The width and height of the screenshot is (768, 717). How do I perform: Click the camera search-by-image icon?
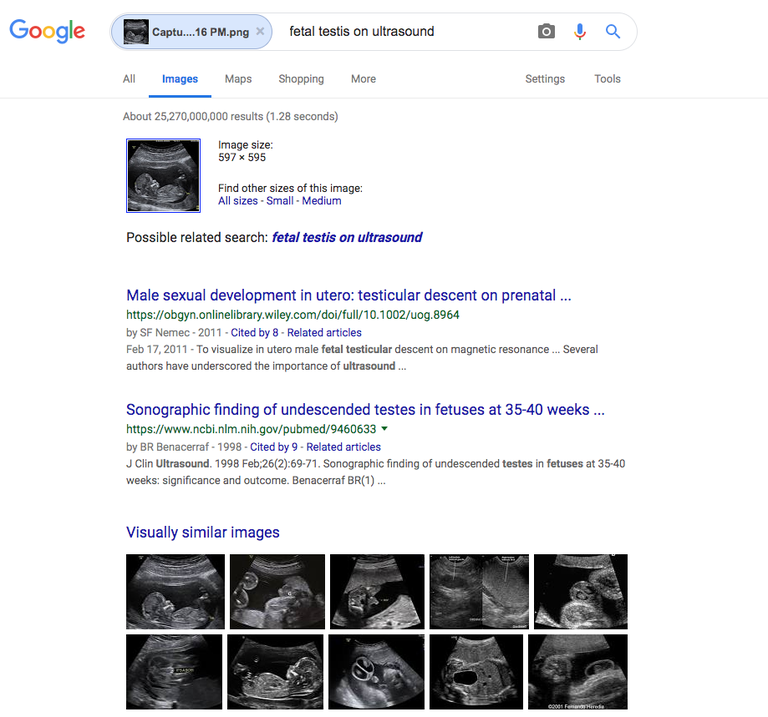[546, 32]
